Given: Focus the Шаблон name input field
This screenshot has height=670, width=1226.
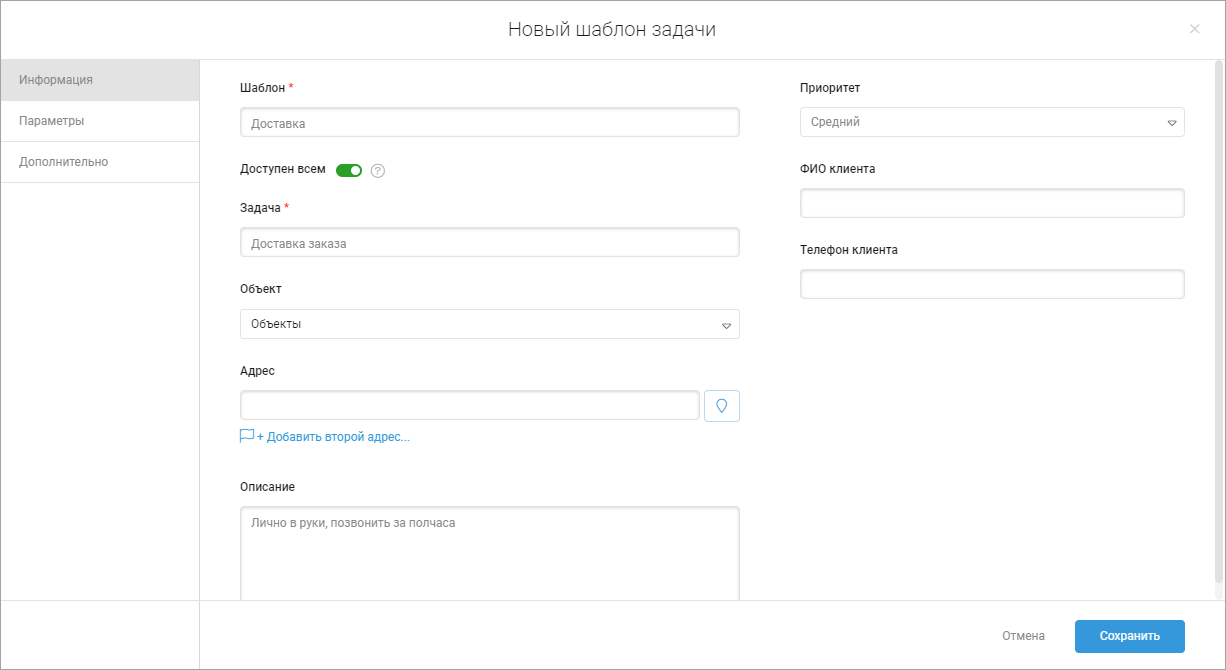Looking at the screenshot, I should click(x=489, y=123).
